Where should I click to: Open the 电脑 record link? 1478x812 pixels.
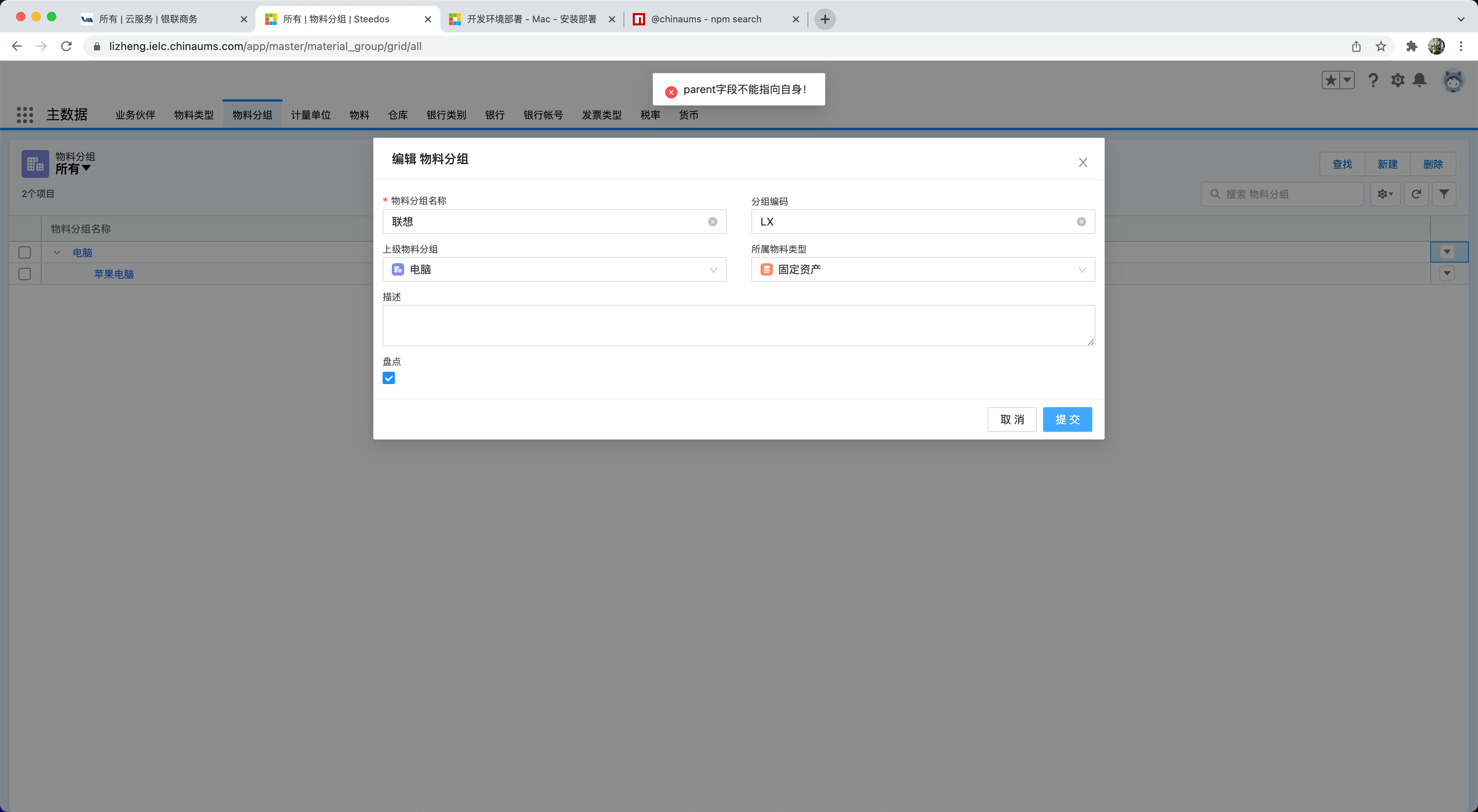pos(83,252)
